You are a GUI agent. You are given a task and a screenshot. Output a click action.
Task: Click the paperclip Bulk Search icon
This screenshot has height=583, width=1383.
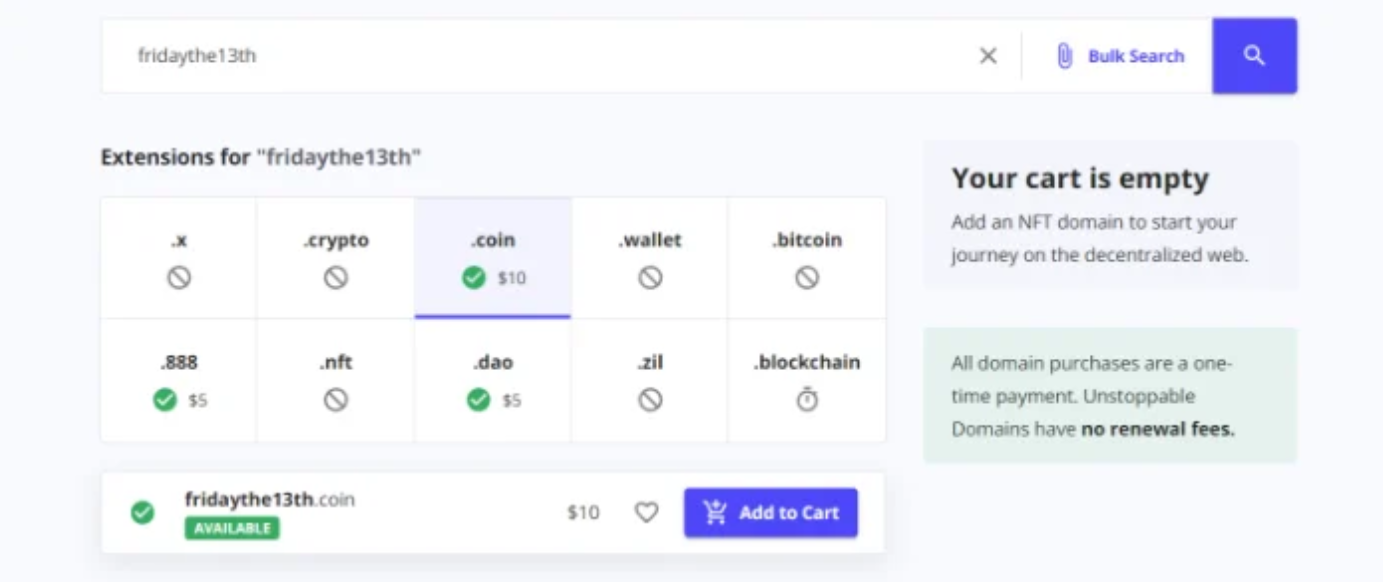coord(1065,56)
